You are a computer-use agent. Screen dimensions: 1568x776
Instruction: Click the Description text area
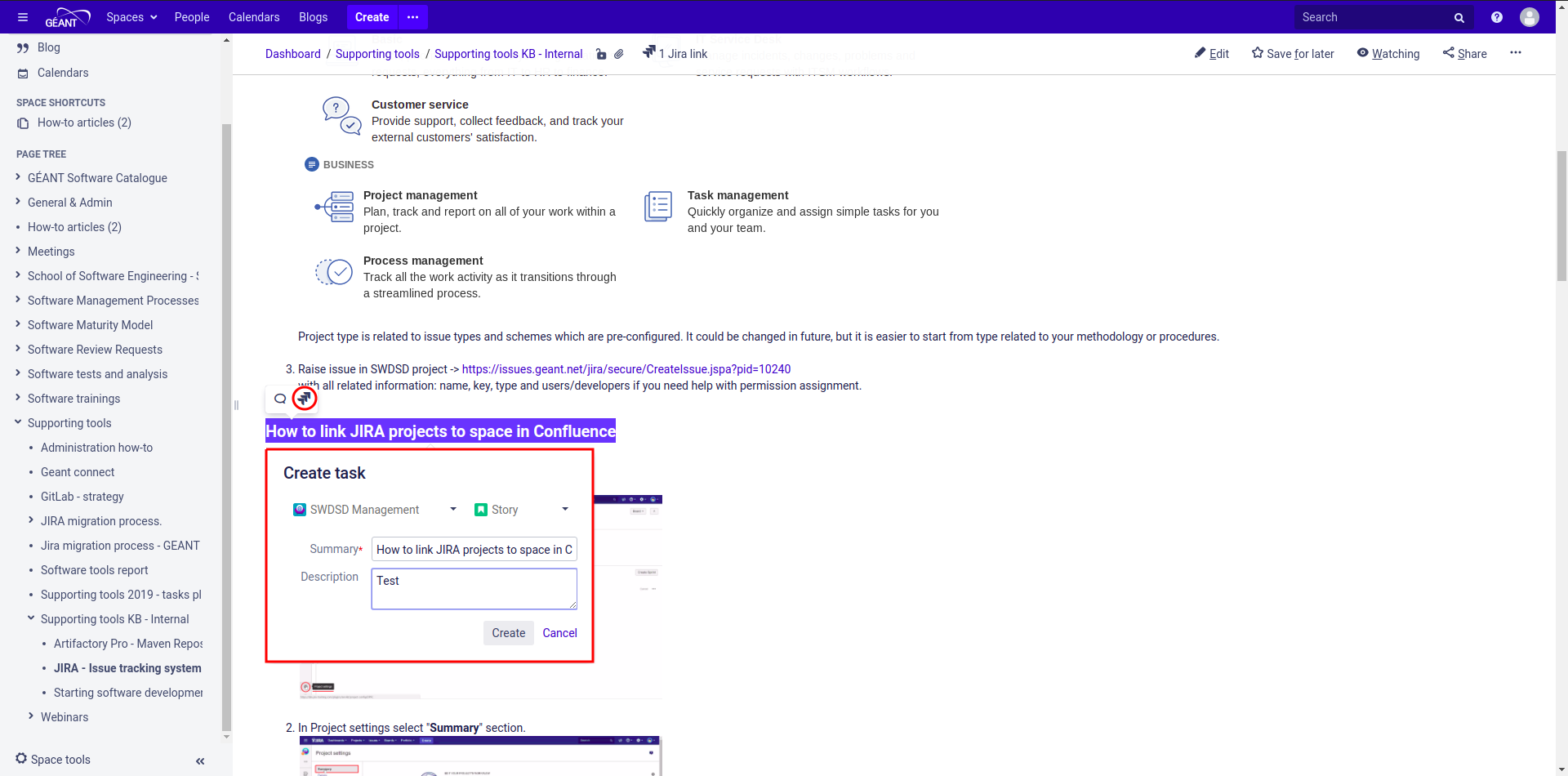pyautogui.click(x=474, y=589)
